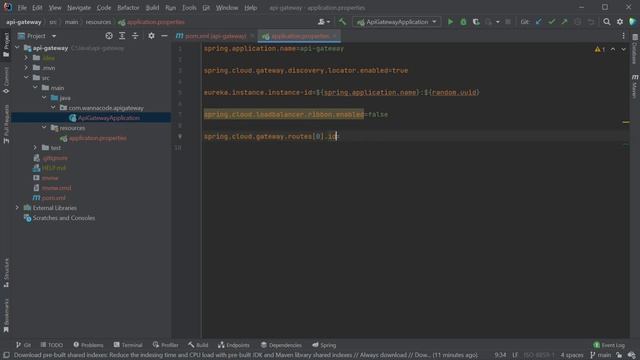This screenshot has height=360, width=640.
Task: Click the 4 spaces indent setting
Action: 571,355
